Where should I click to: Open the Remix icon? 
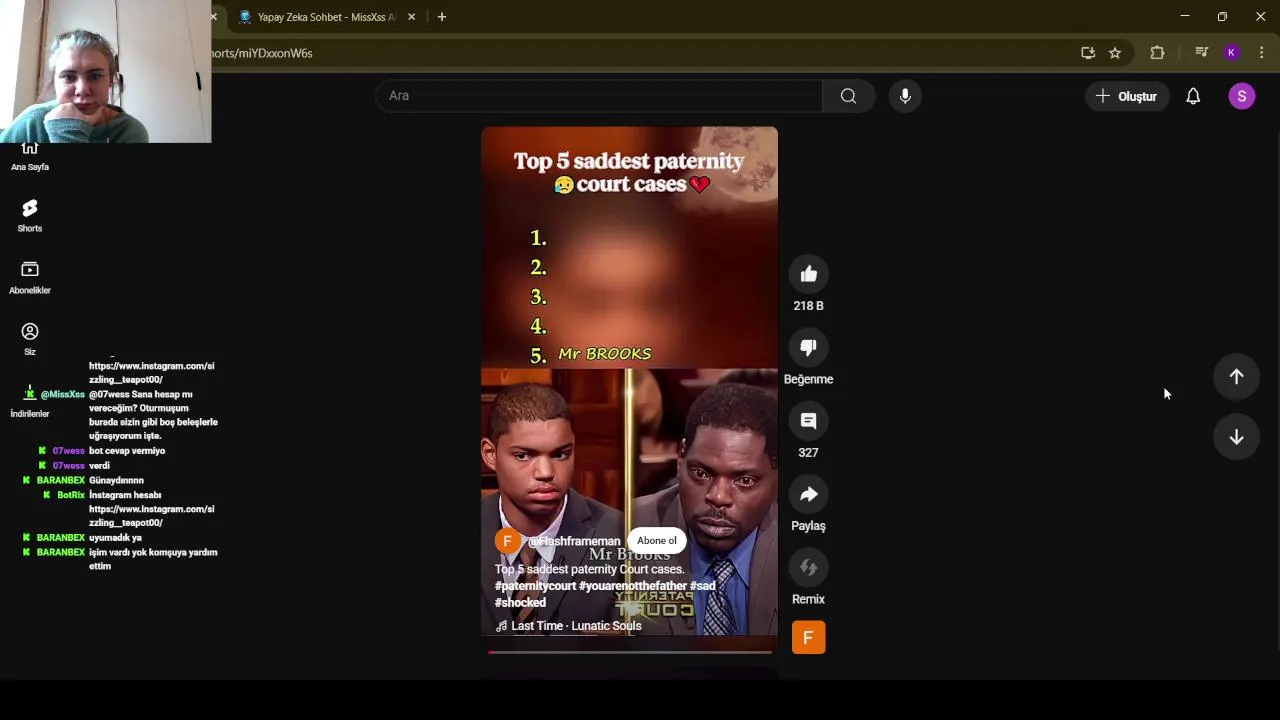(808, 567)
